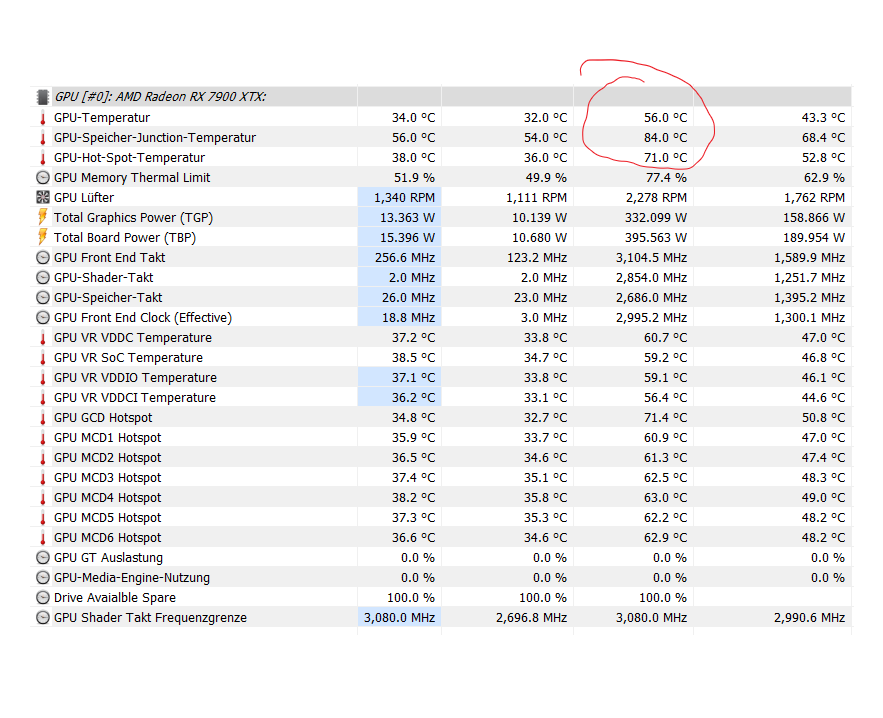883x718 pixels.
Task: Click the thermometer icon beside GPU MCD5 Hotspot
Action: [x=42, y=518]
